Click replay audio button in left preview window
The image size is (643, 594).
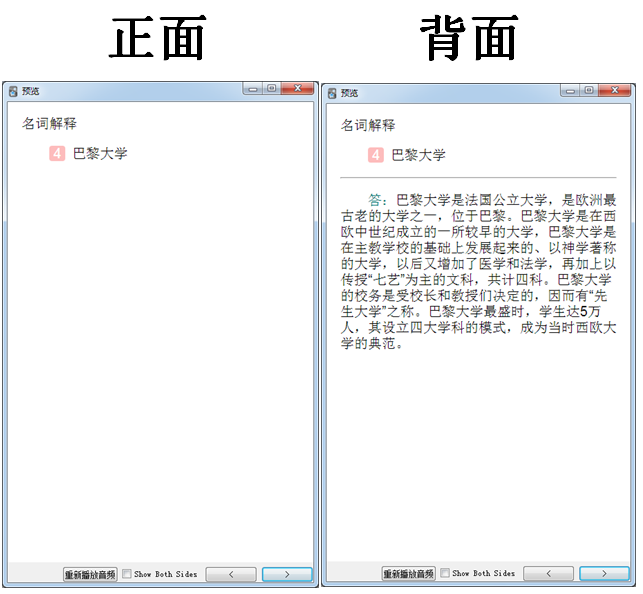[90, 574]
